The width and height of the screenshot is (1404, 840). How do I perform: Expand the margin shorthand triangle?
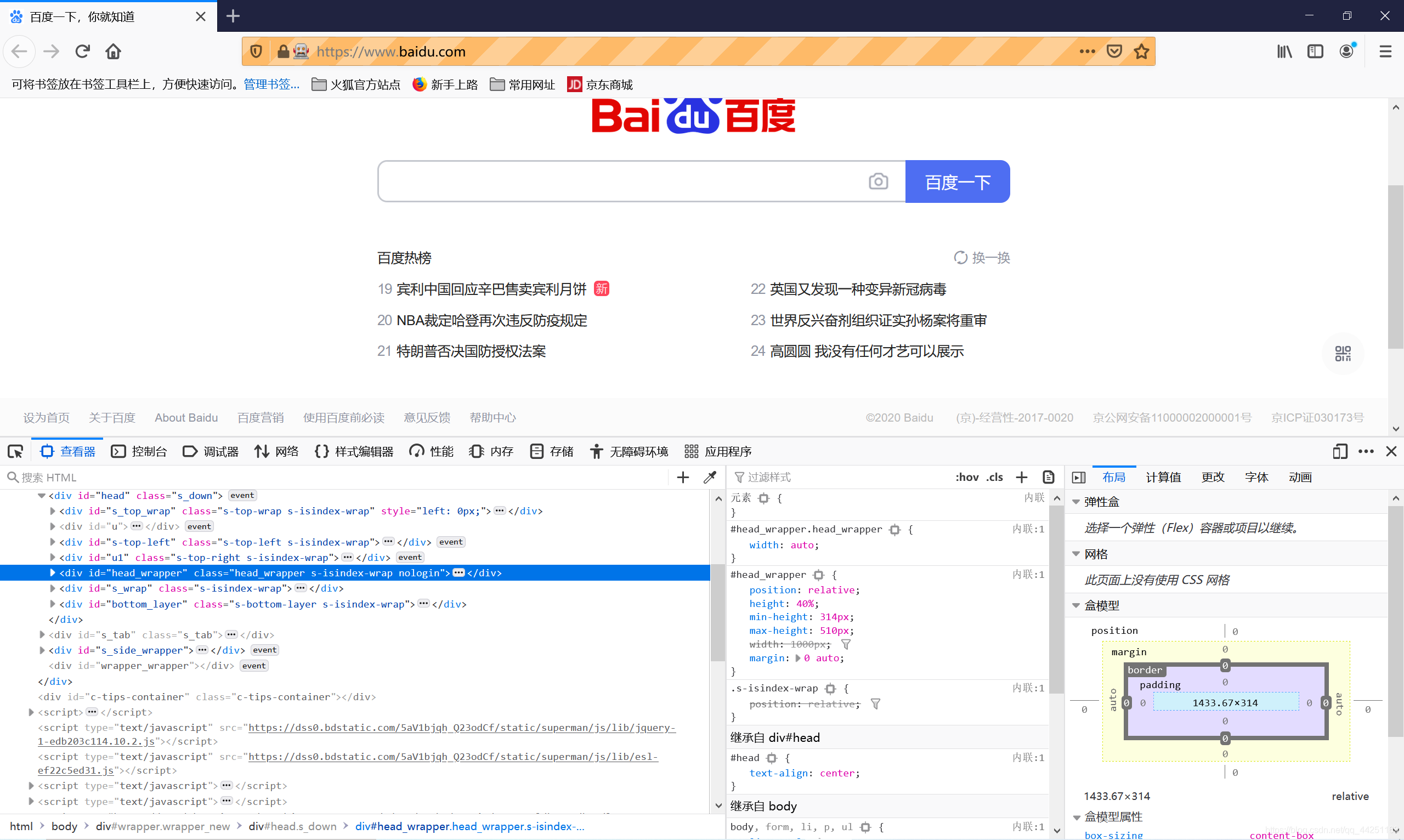click(x=798, y=659)
